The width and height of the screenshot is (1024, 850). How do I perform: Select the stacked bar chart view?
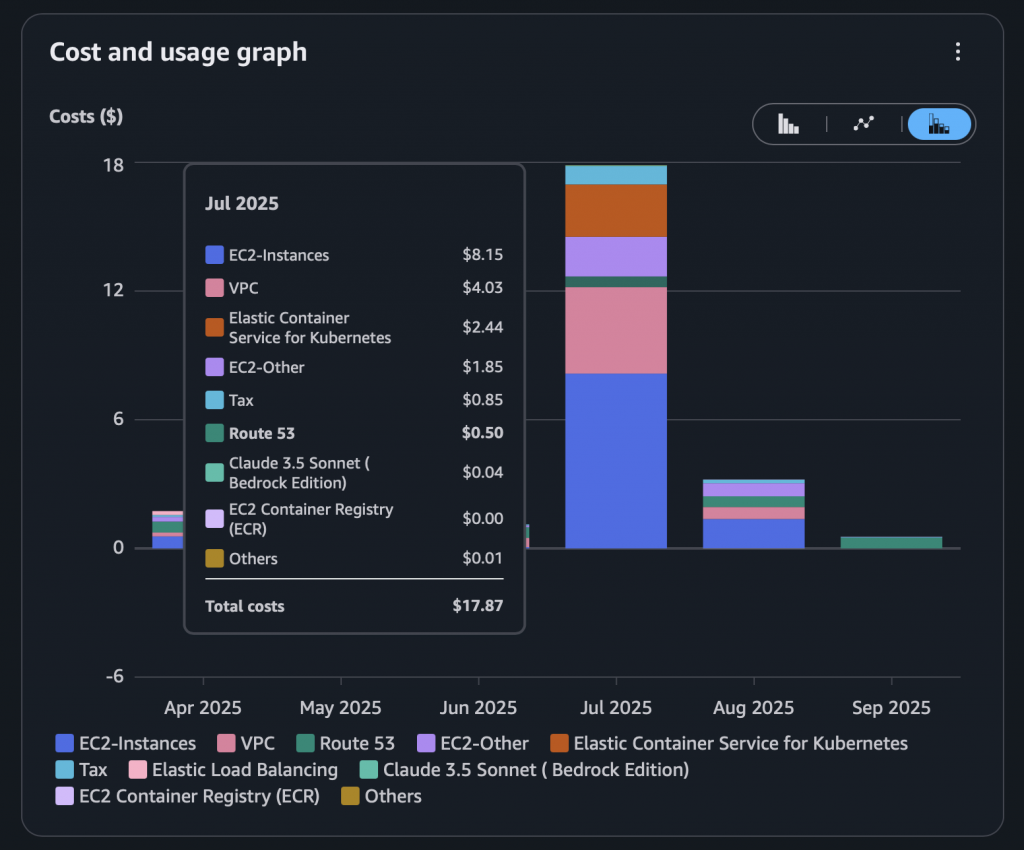[x=938, y=124]
